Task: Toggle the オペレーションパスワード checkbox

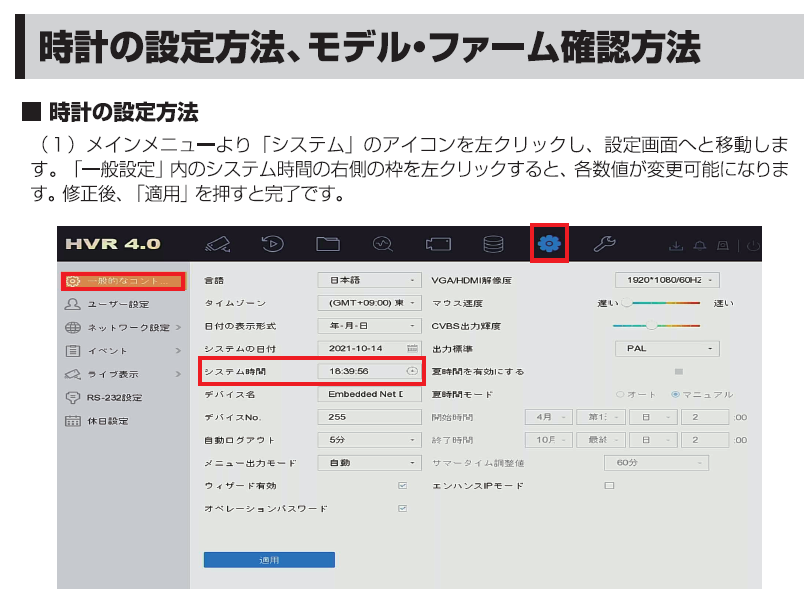Action: point(402,508)
